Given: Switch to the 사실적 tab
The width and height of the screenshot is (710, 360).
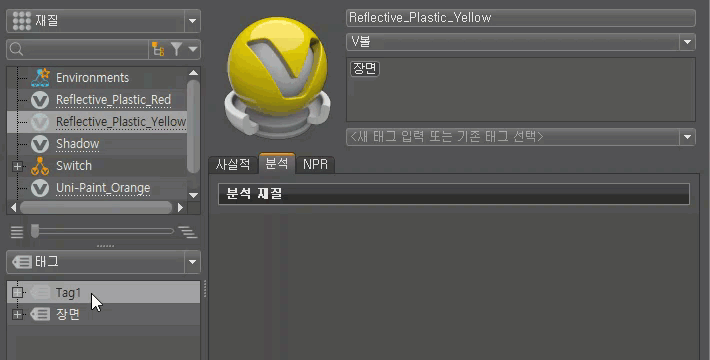Looking at the screenshot, I should [x=233, y=164].
